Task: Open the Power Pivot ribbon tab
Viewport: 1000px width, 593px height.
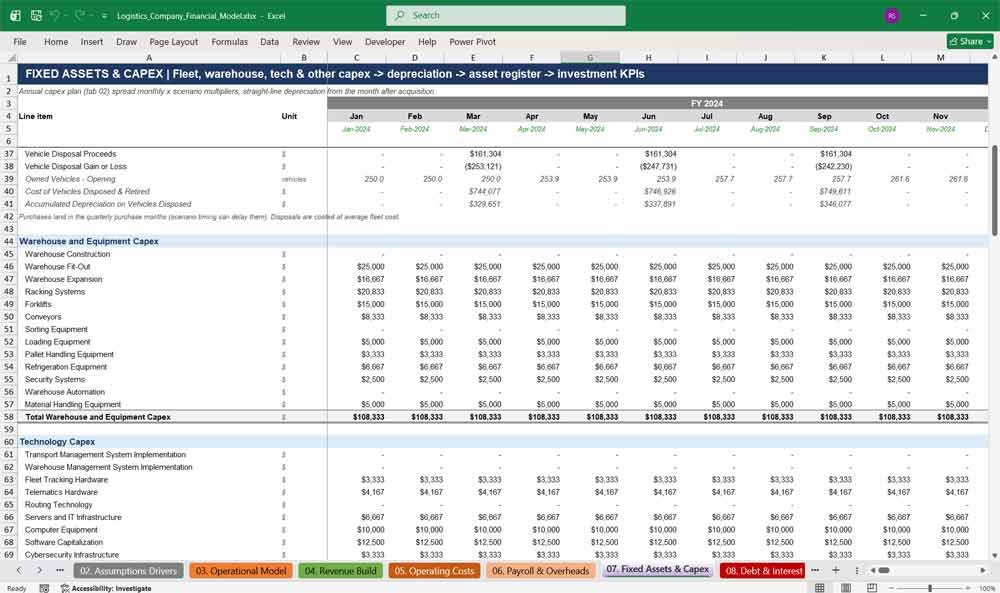Action: [x=473, y=41]
